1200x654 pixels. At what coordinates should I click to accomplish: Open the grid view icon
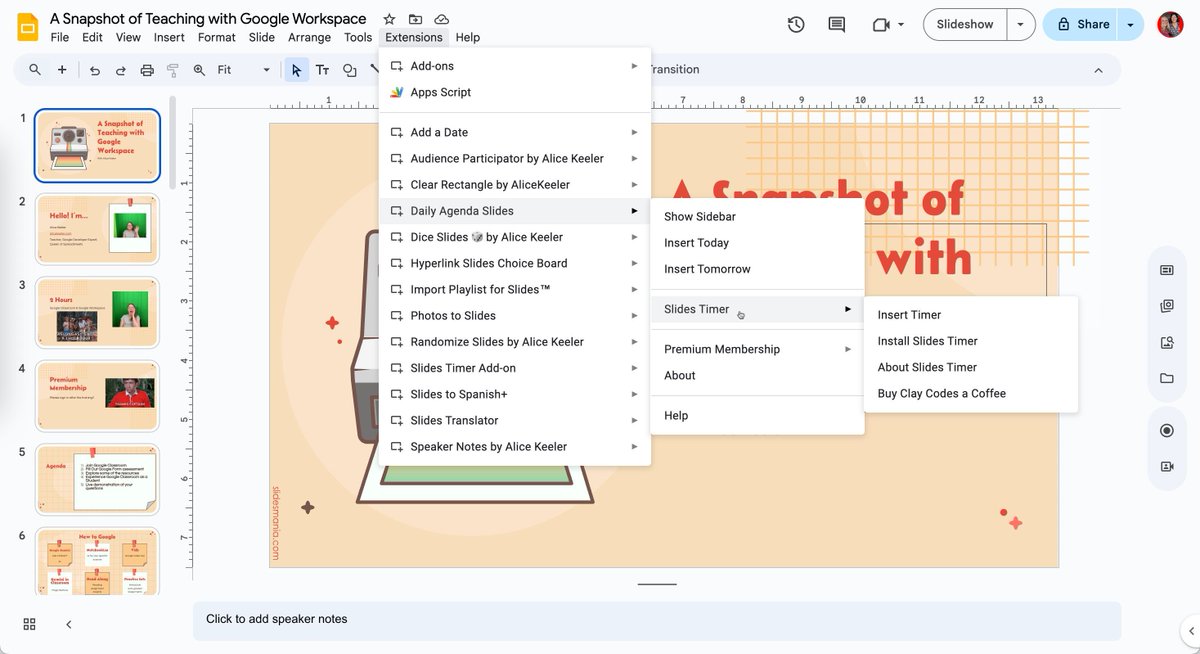point(29,624)
